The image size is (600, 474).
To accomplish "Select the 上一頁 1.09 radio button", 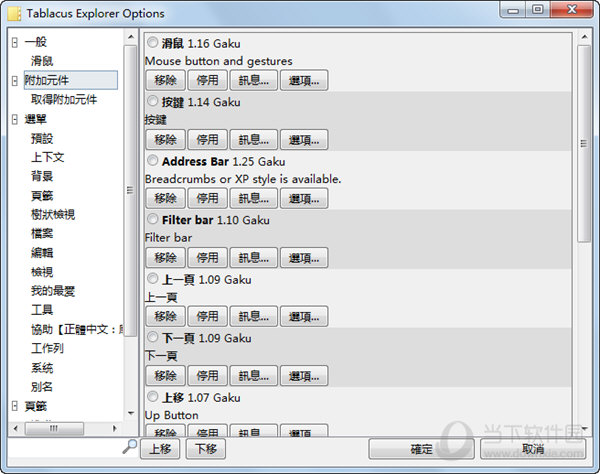I will [x=152, y=278].
